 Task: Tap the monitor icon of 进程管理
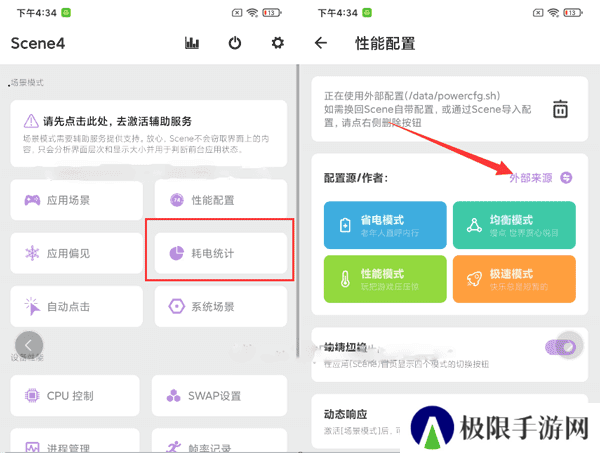(32, 447)
